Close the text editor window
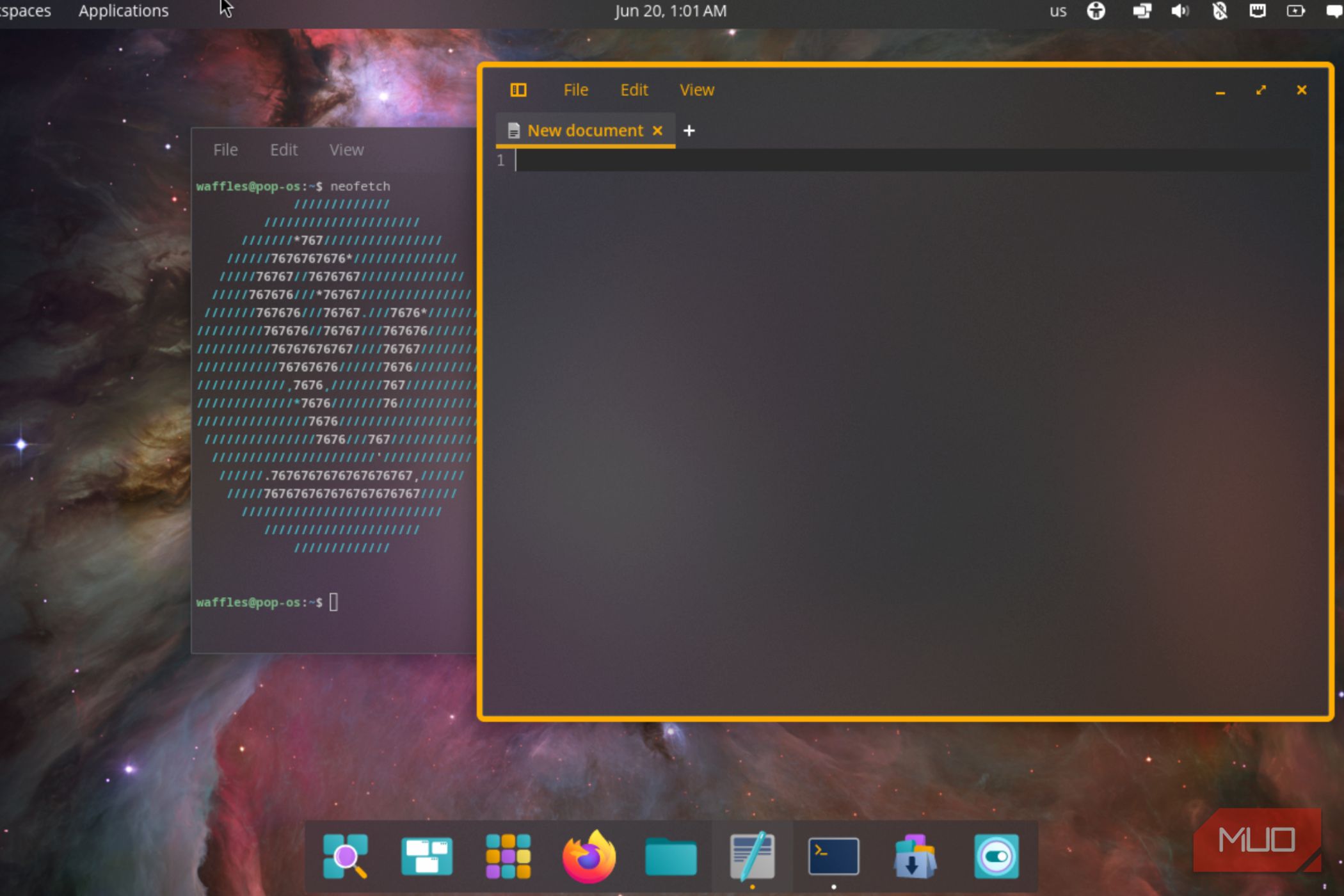The height and width of the screenshot is (896, 1344). [x=1301, y=90]
